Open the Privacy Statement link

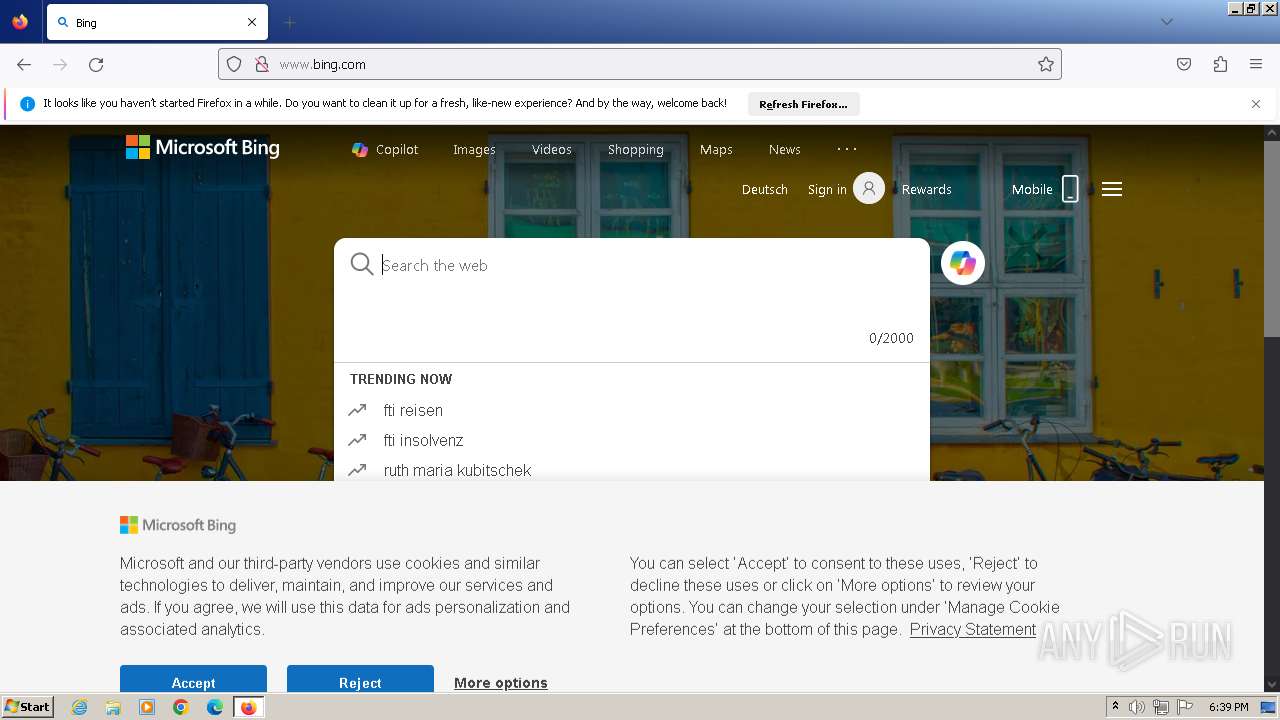[x=973, y=629]
